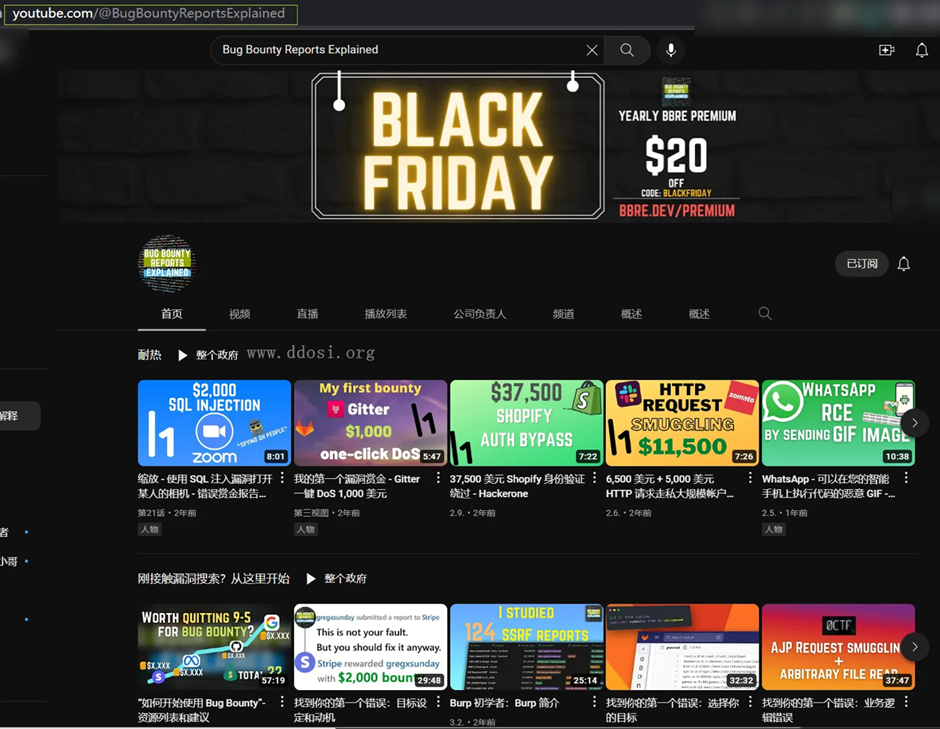Viewport: 940px width, 729px height.
Task: Open options for Burp 初学者 video
Action: tap(594, 702)
